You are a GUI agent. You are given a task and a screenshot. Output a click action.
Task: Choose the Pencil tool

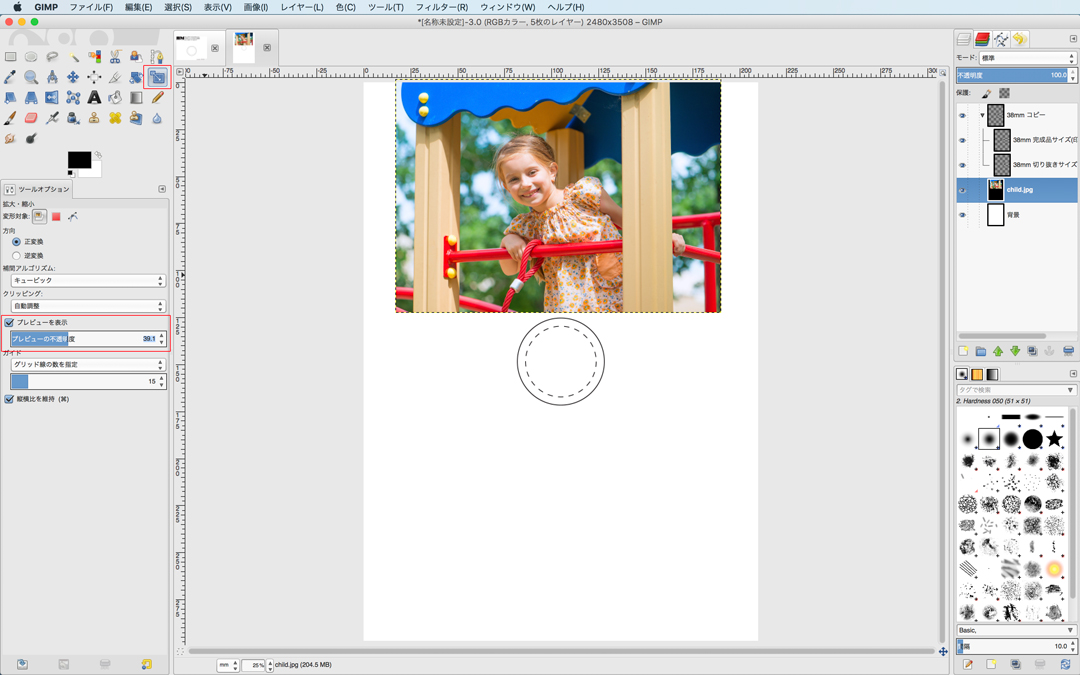point(157,98)
